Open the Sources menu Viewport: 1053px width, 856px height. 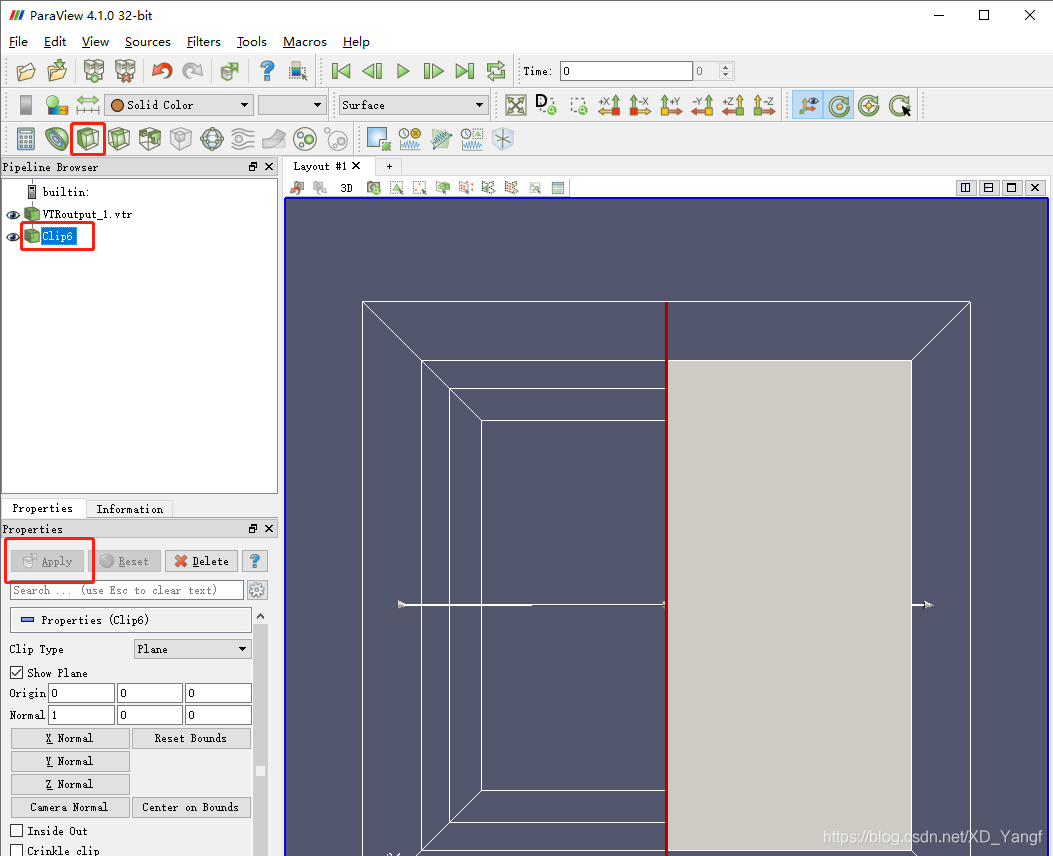pos(148,42)
